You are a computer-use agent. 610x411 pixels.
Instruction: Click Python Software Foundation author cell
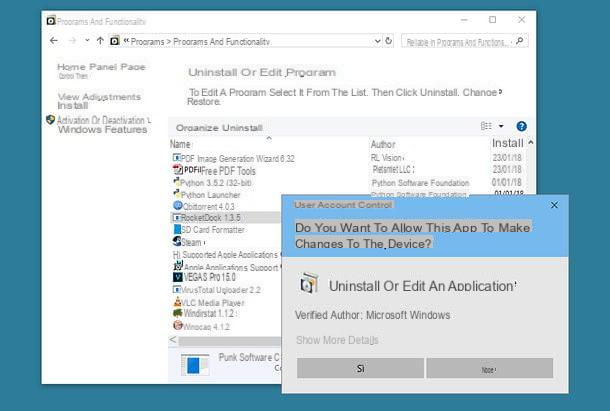(420, 183)
